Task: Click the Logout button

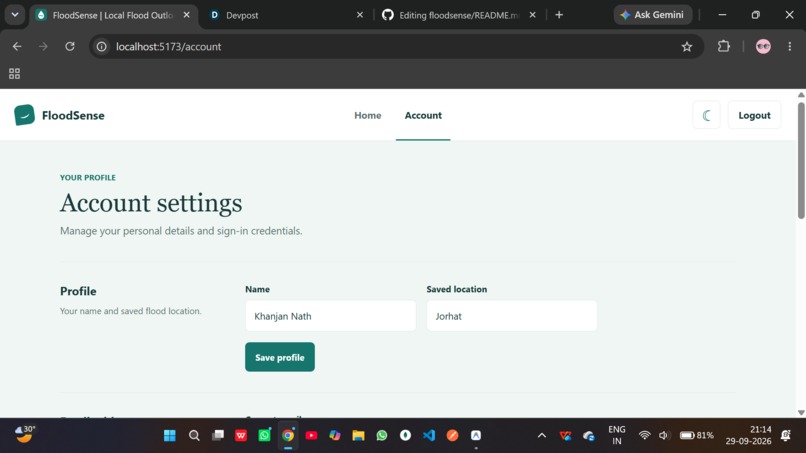Action: click(x=754, y=115)
